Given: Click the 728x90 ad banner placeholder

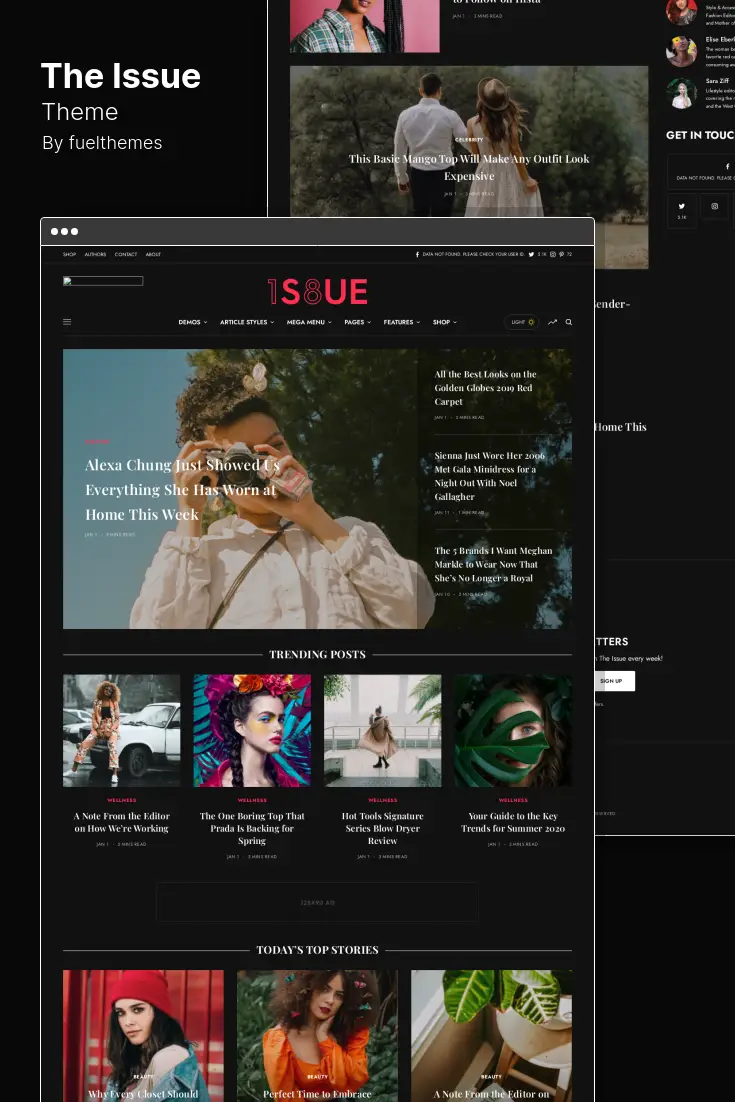Looking at the screenshot, I should pos(318,902).
